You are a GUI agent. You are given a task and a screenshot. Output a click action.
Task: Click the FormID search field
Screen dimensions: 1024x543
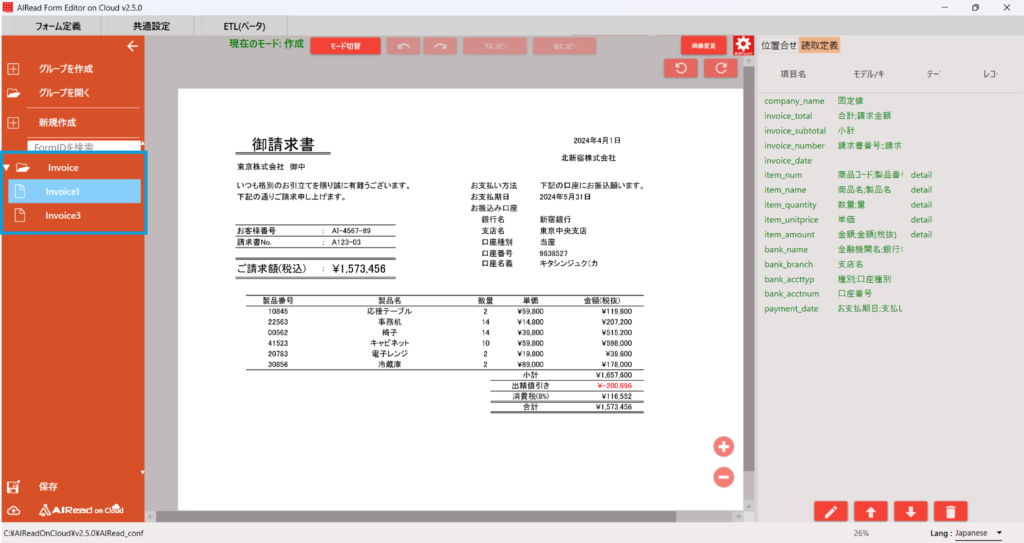84,147
